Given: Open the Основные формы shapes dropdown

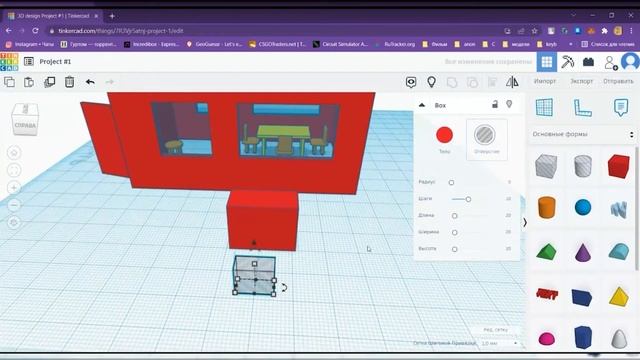Looking at the screenshot, I should (x=583, y=134).
